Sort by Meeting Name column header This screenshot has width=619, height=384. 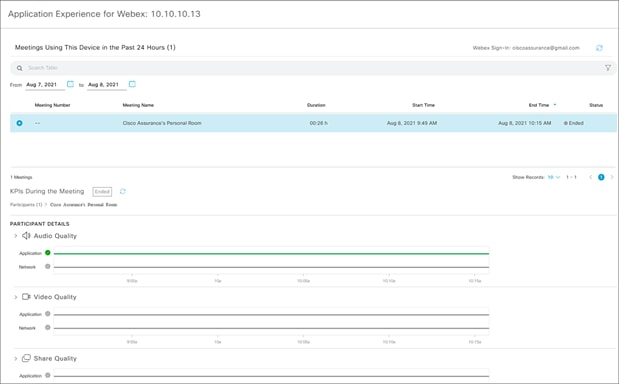click(138, 105)
